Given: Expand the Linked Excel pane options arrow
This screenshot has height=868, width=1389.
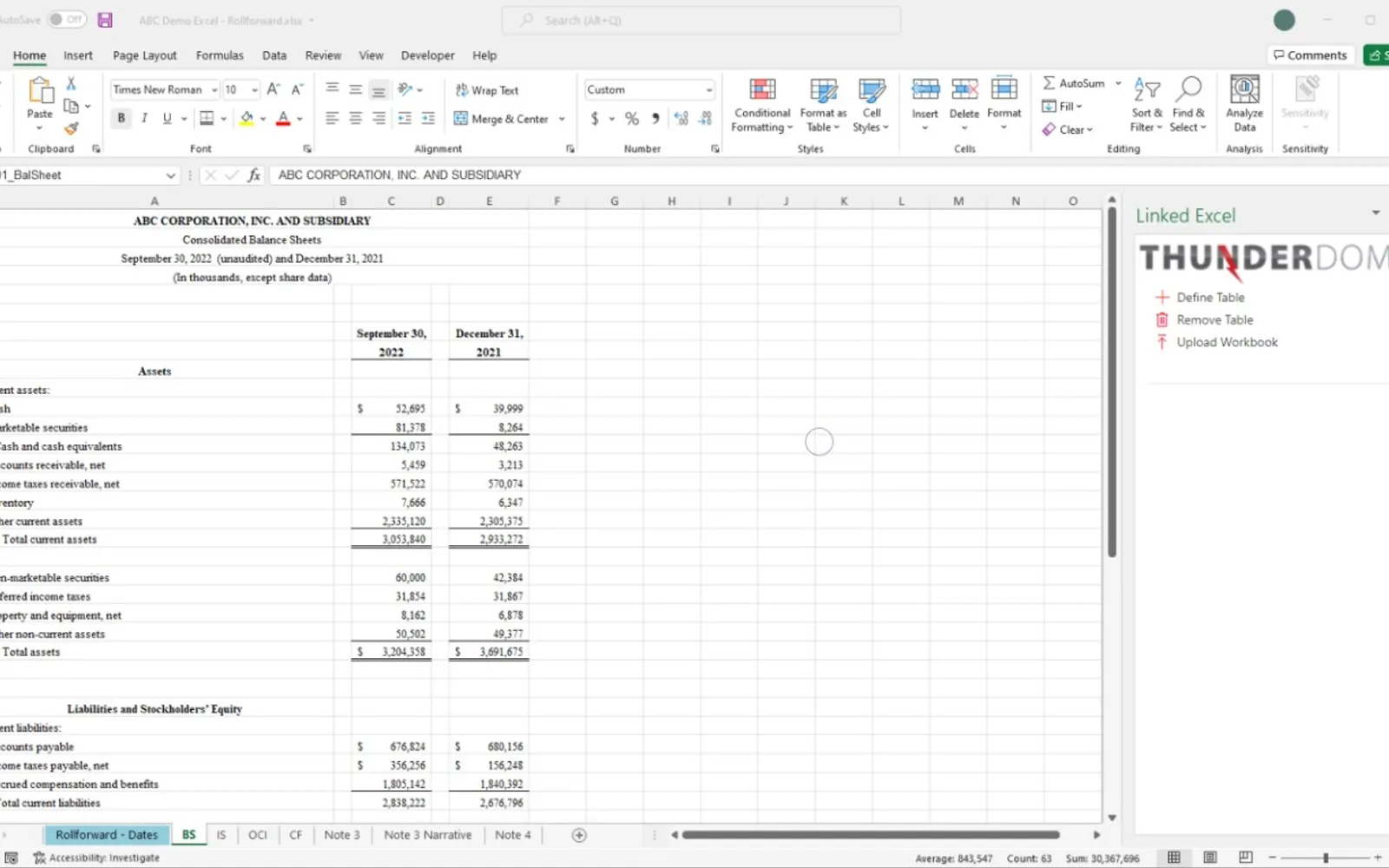Looking at the screenshot, I should tap(1376, 214).
